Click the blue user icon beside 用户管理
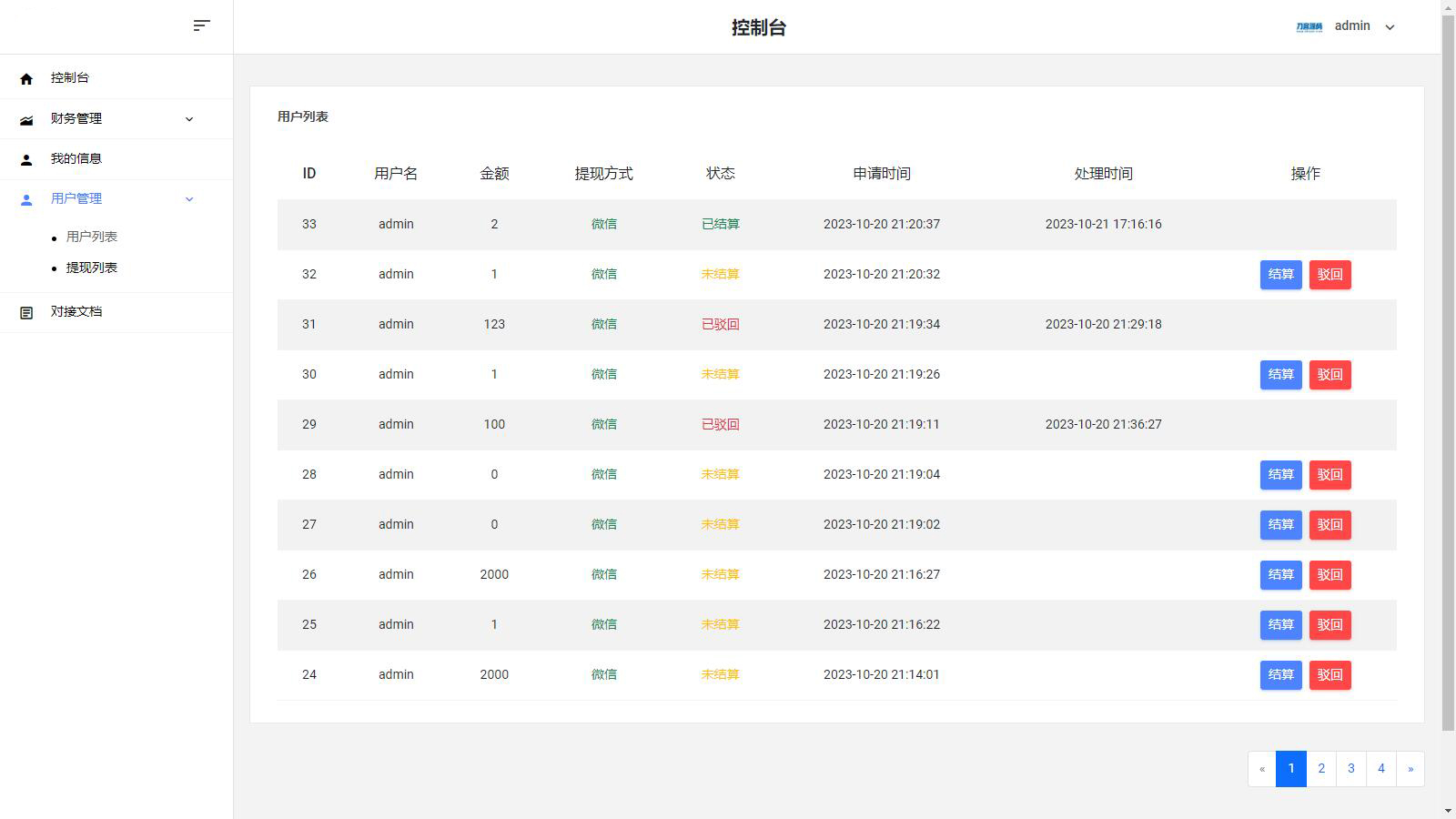The image size is (1456, 819). coord(26,199)
